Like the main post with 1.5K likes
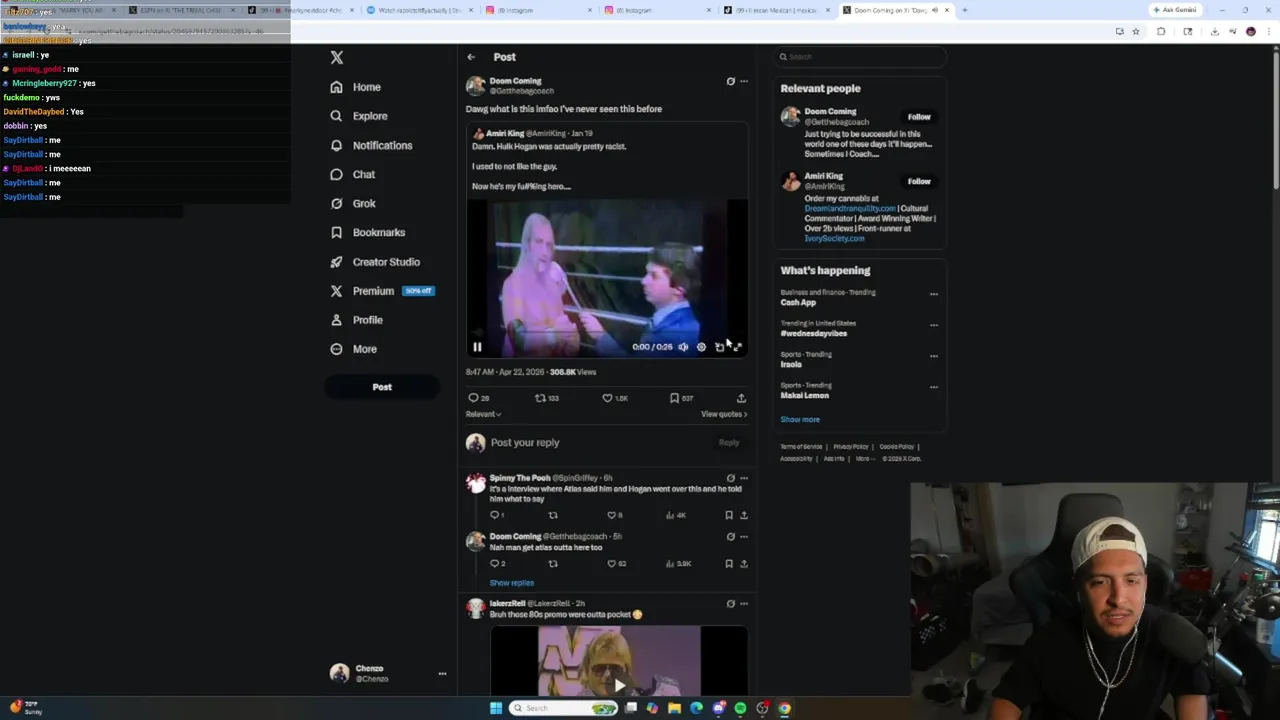1280x720 pixels. [615, 398]
